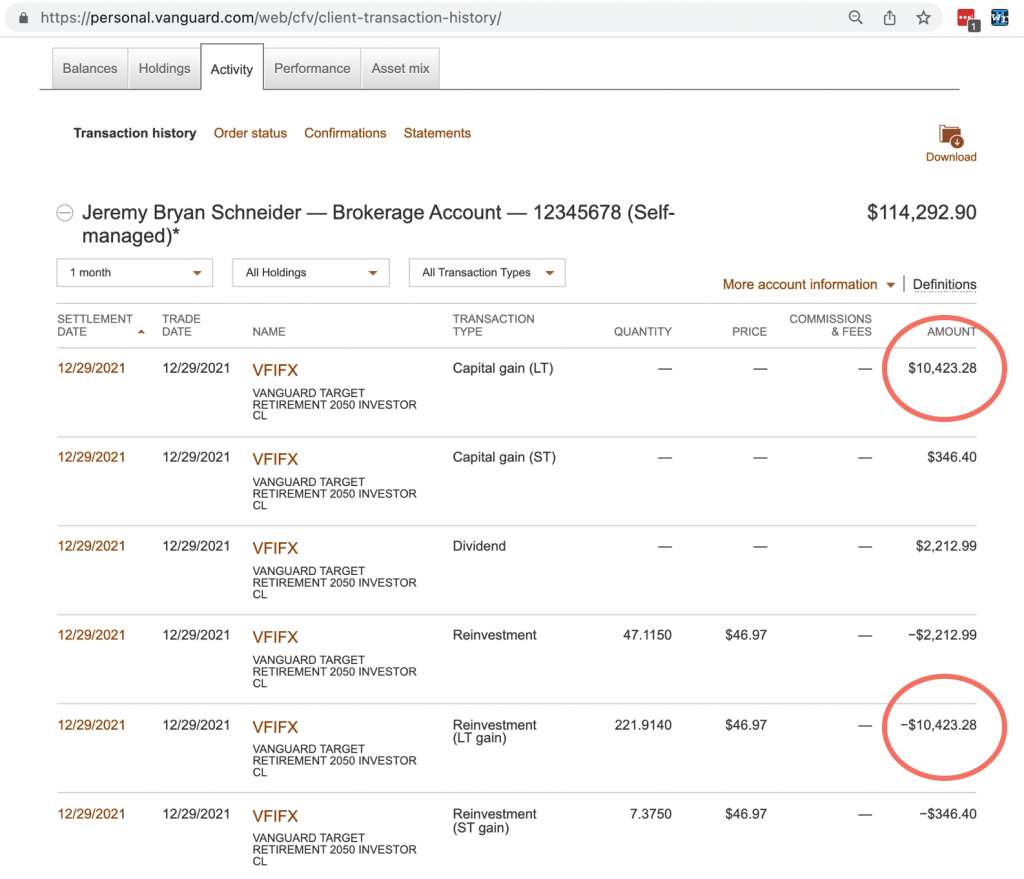
Task: Click the Download folder icon
Action: tap(951, 136)
